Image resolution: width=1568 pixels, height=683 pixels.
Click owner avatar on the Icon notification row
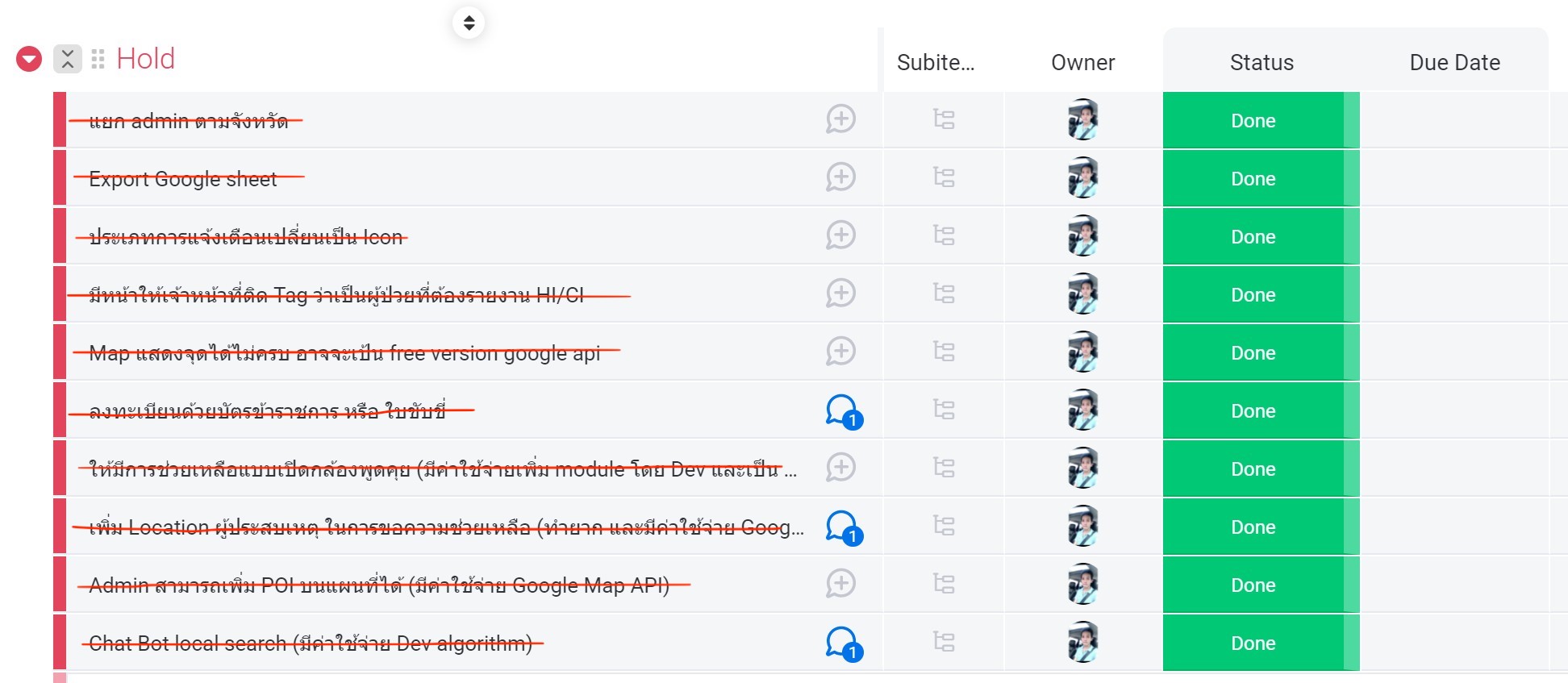coord(1082,235)
